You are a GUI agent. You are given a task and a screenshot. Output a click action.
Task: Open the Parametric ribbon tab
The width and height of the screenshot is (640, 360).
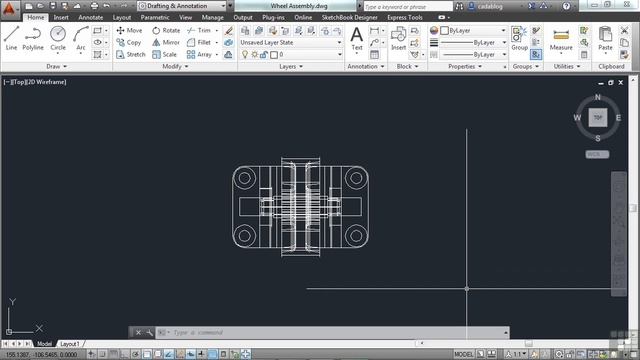tap(155, 18)
